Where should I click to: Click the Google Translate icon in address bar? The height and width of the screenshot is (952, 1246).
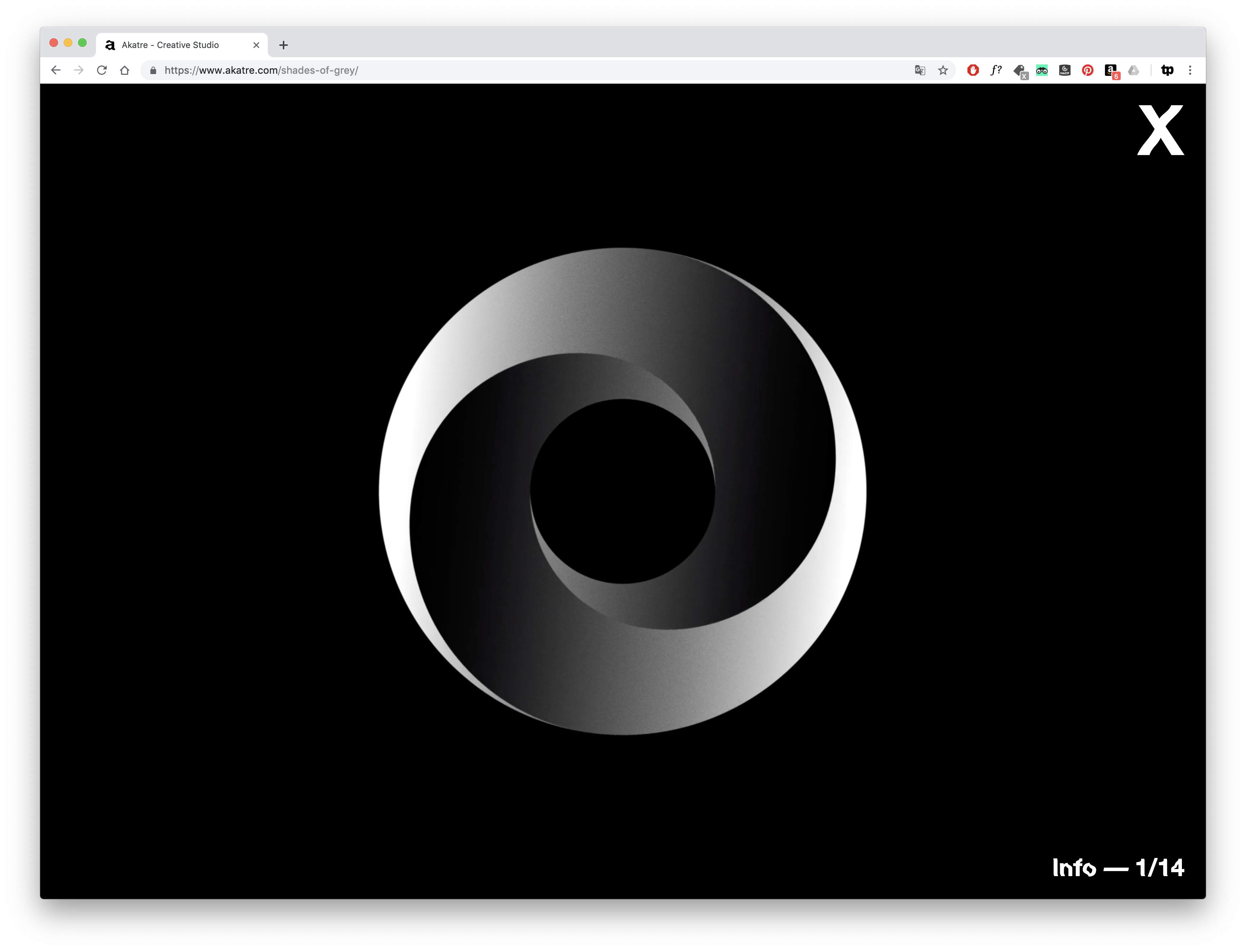919,70
